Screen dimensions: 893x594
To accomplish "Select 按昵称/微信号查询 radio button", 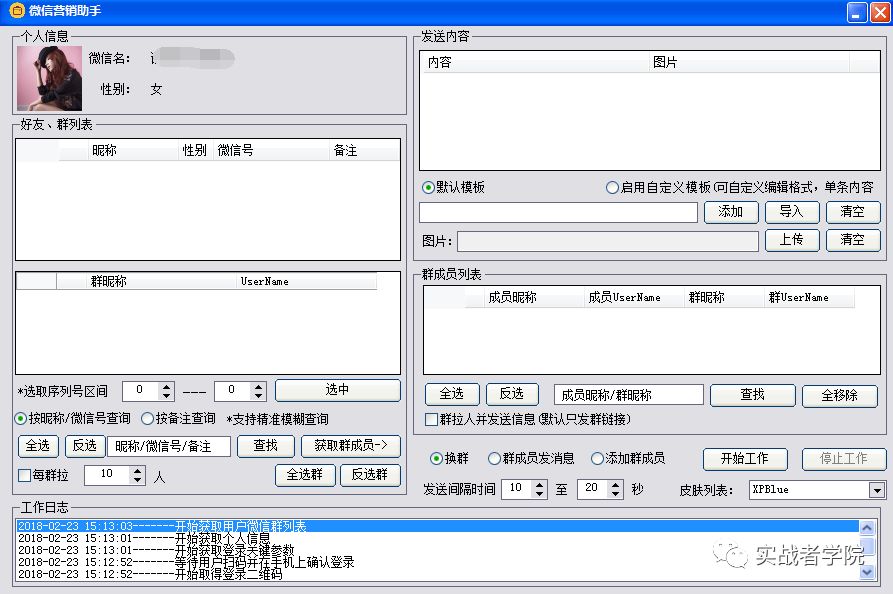I will pyautogui.click(x=21, y=419).
